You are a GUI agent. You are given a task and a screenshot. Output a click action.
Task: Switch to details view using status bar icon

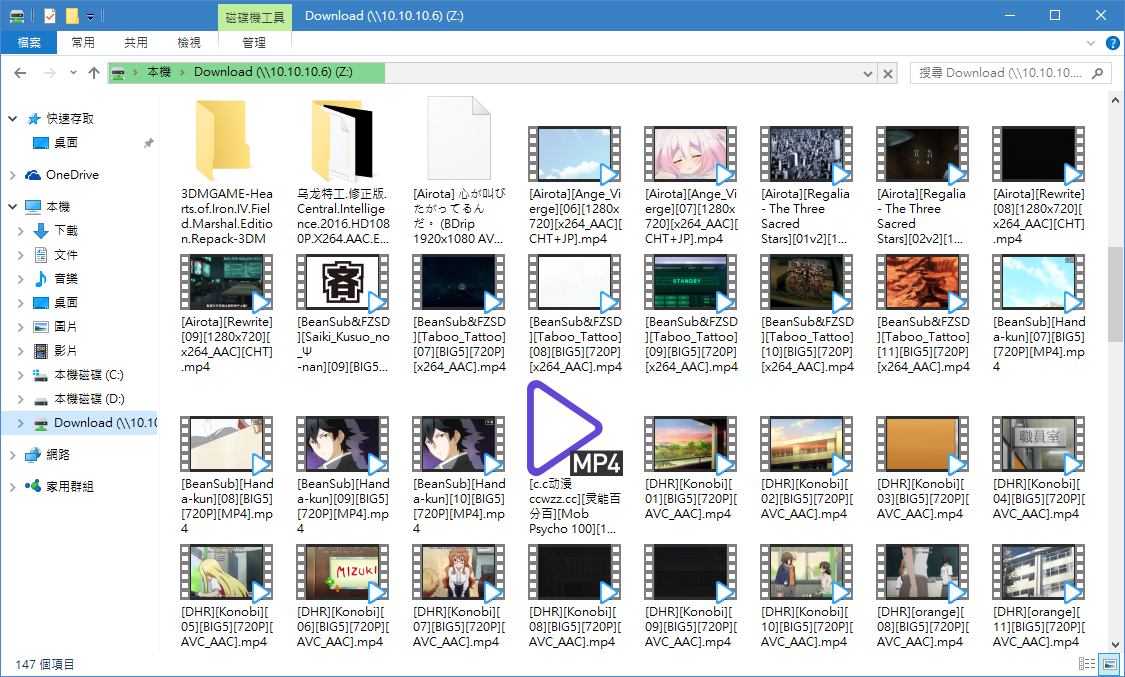[1087, 664]
